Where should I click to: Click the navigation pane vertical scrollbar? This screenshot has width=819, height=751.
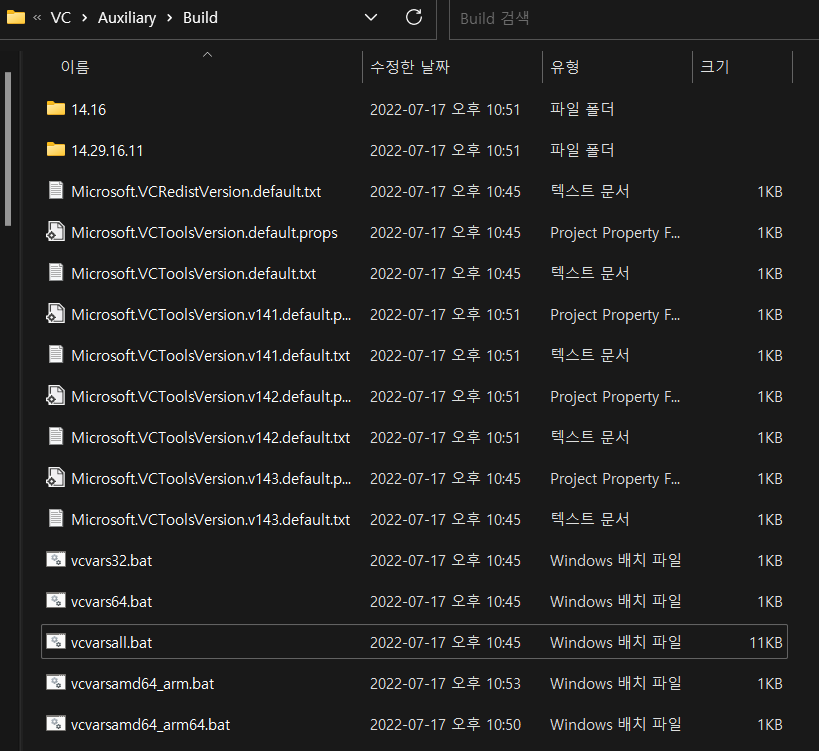click(8, 149)
